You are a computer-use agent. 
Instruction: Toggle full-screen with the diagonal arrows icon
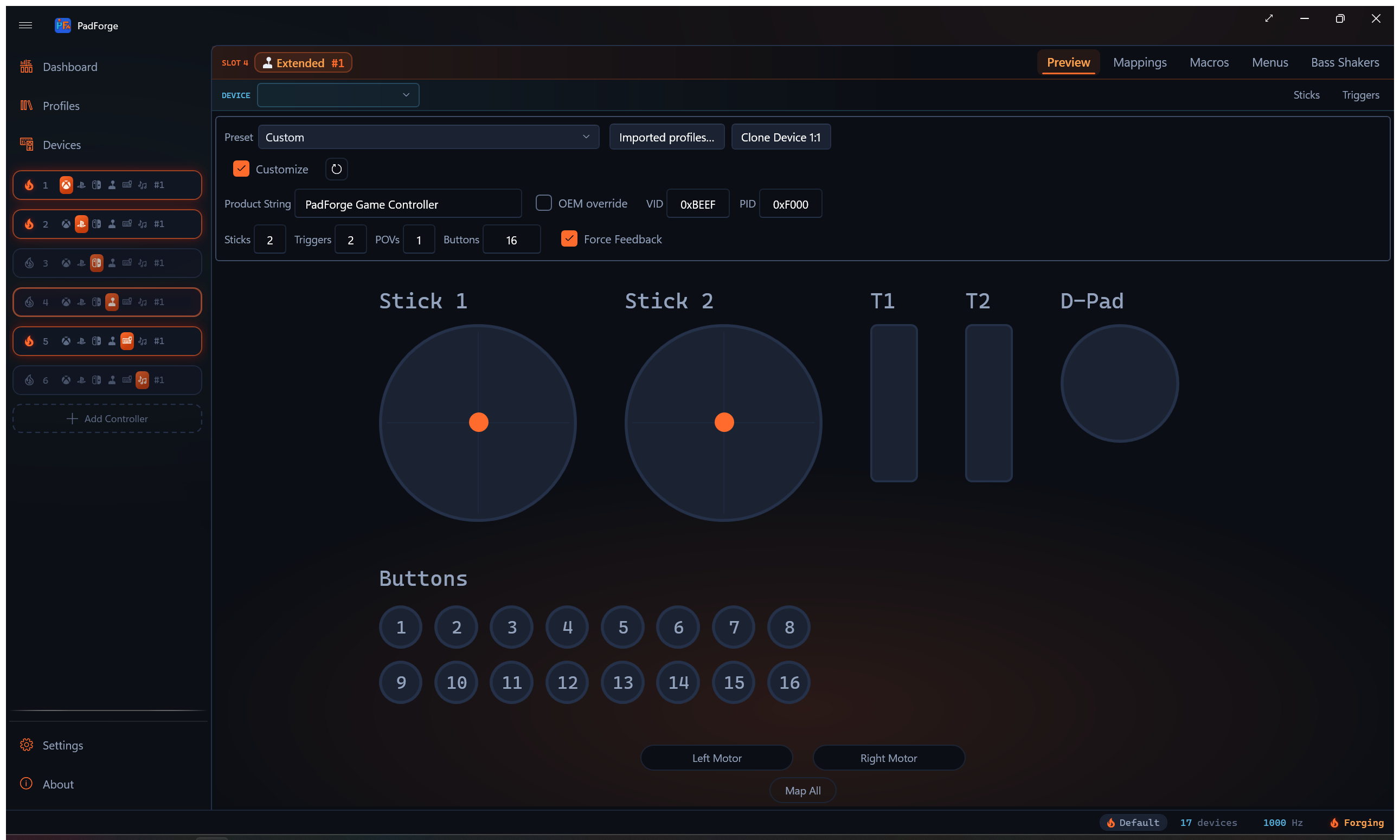click(1269, 18)
